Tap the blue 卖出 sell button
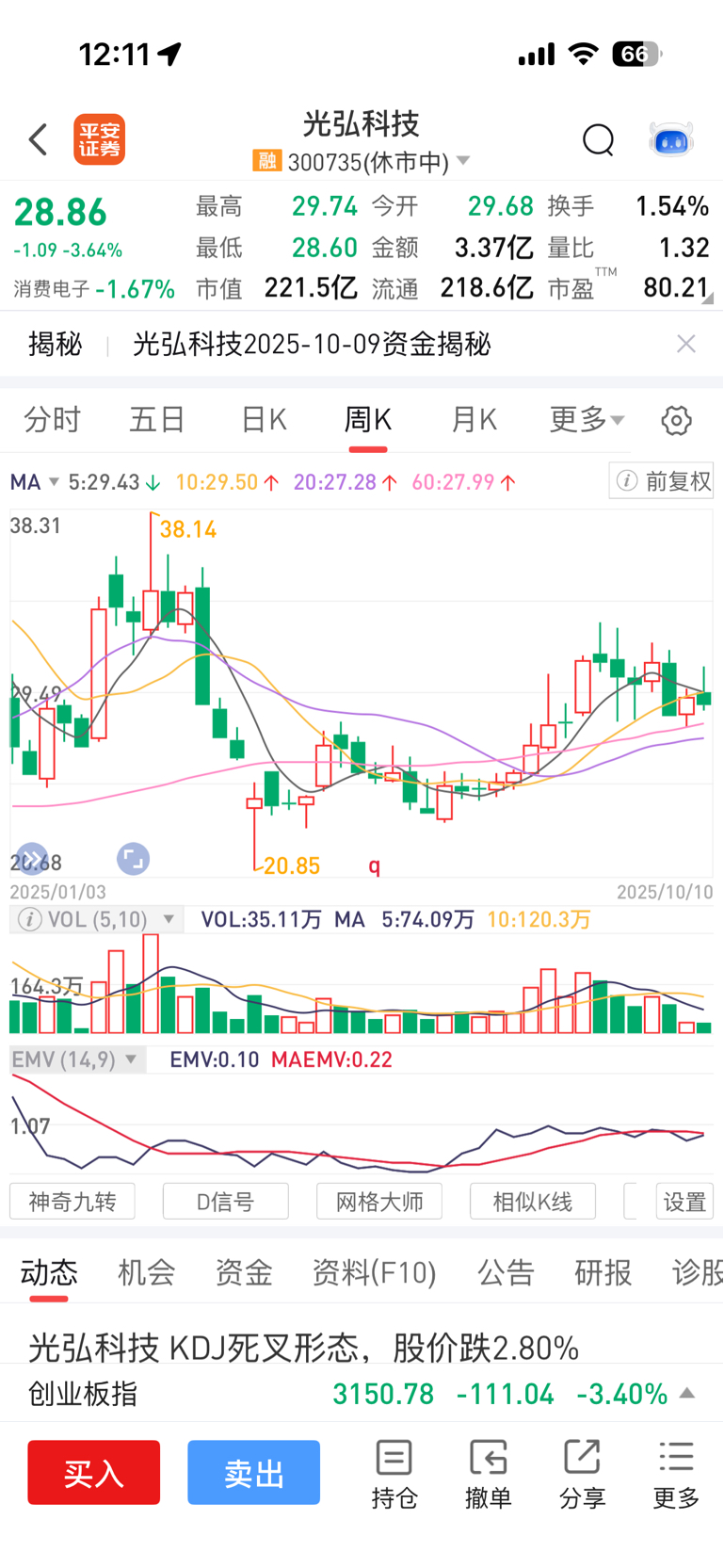This screenshot has height=1568, width=724. [x=253, y=1472]
